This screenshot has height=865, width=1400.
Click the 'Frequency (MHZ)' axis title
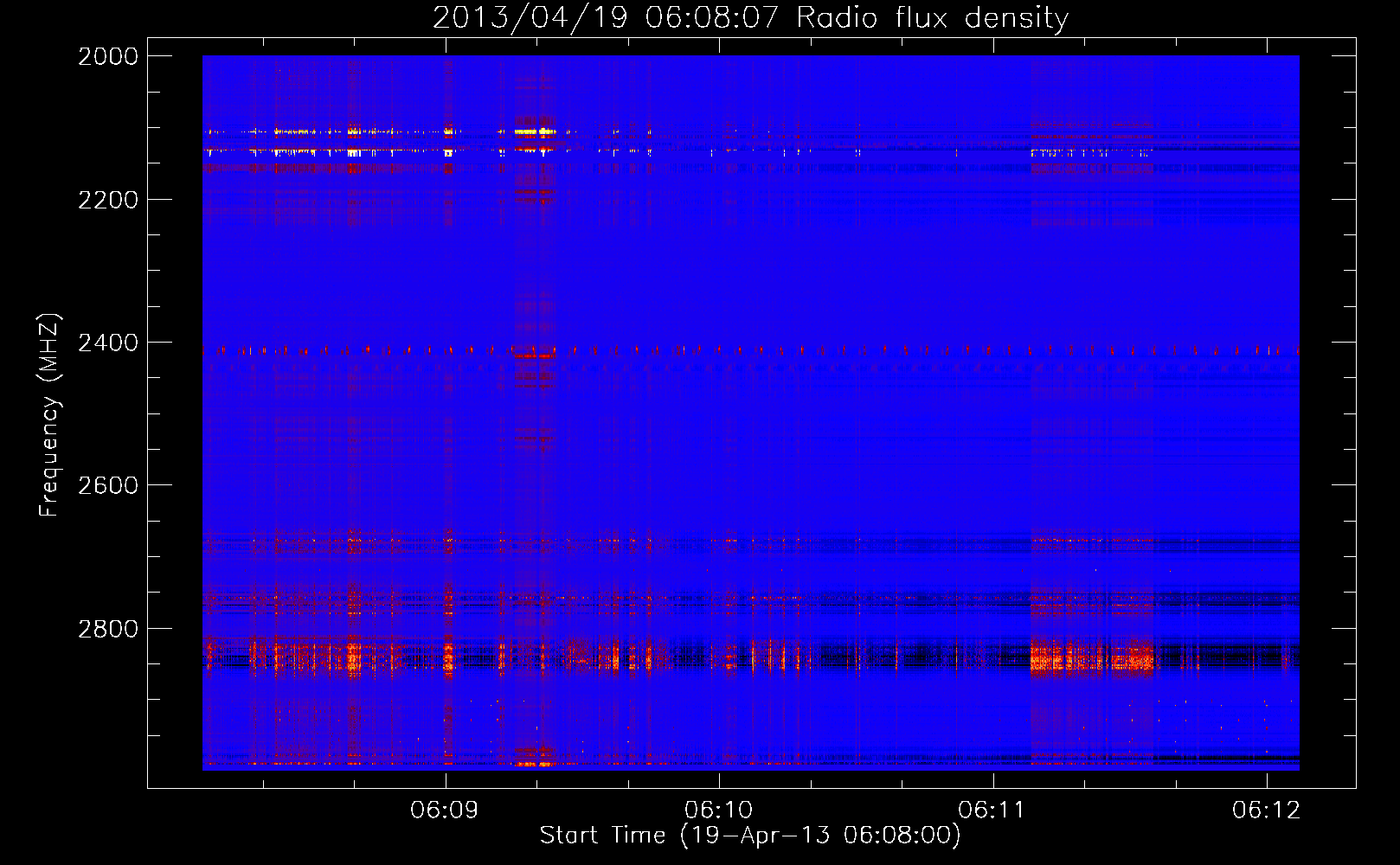point(50,415)
